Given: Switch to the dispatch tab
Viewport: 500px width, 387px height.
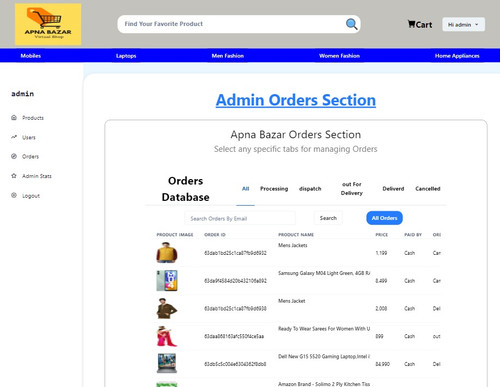Looking at the screenshot, I should click(x=310, y=189).
